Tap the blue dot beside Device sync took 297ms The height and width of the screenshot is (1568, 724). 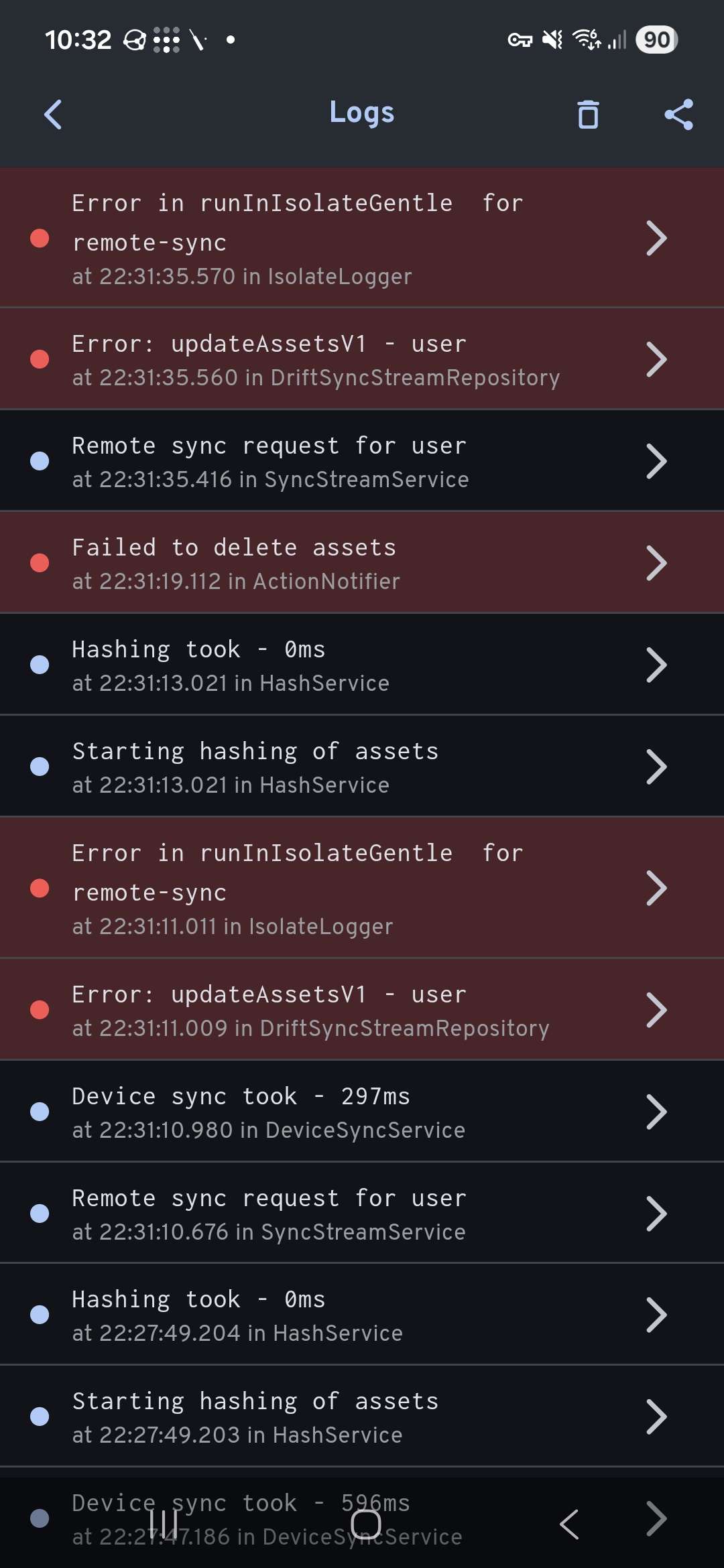[40, 1112]
